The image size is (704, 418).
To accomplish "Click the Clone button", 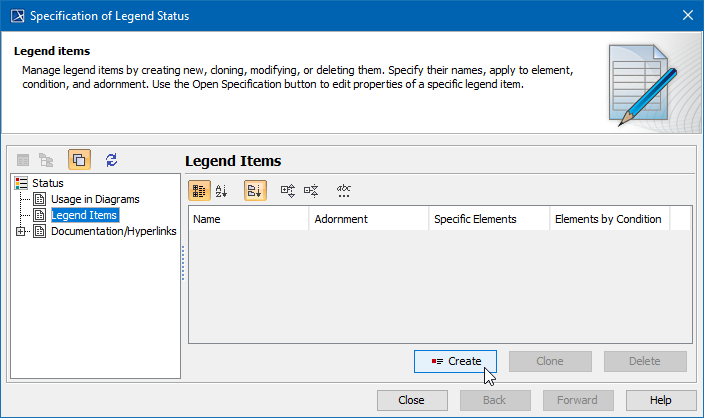I will pyautogui.click(x=550, y=361).
